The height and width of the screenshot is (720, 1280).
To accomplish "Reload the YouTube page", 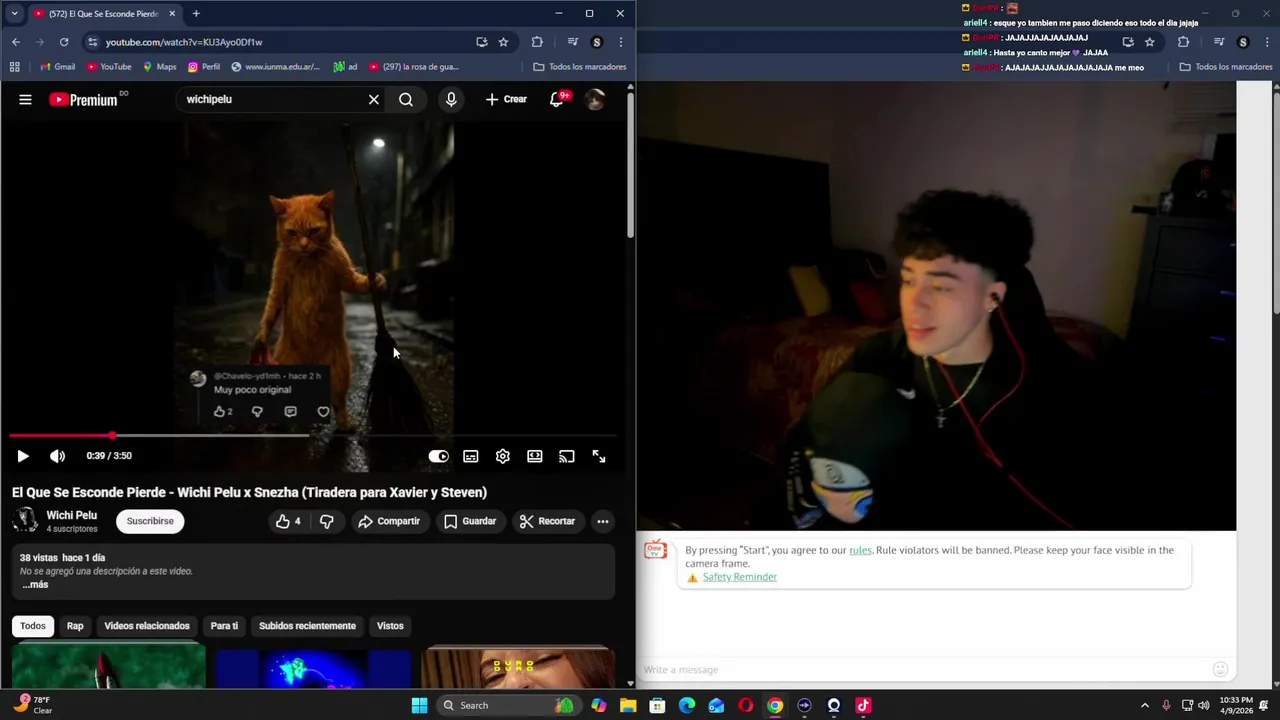I will 64,42.
